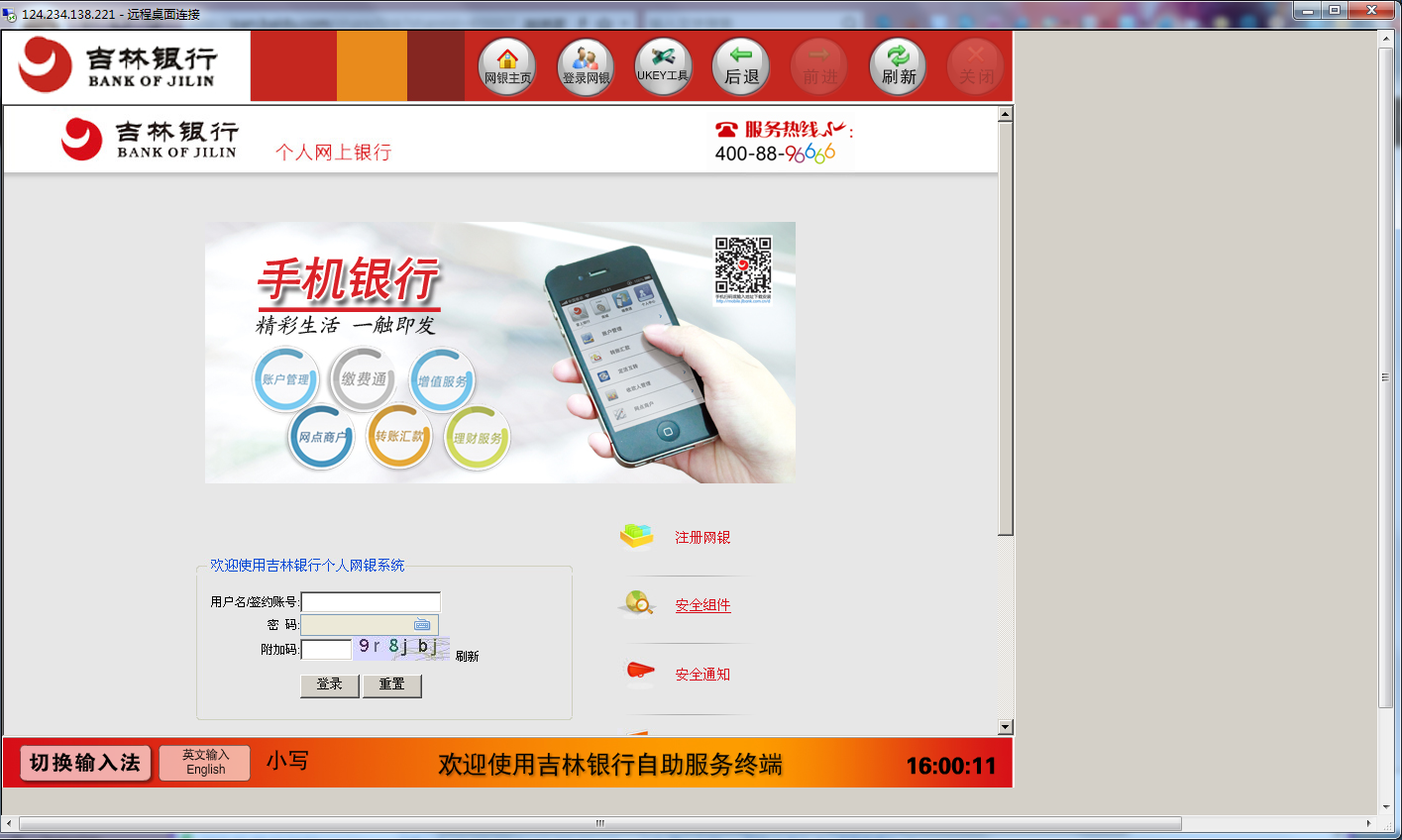Screen dimensions: 1402x840
Task: Open the UKEY工具 toolbar button
Action: (663, 66)
